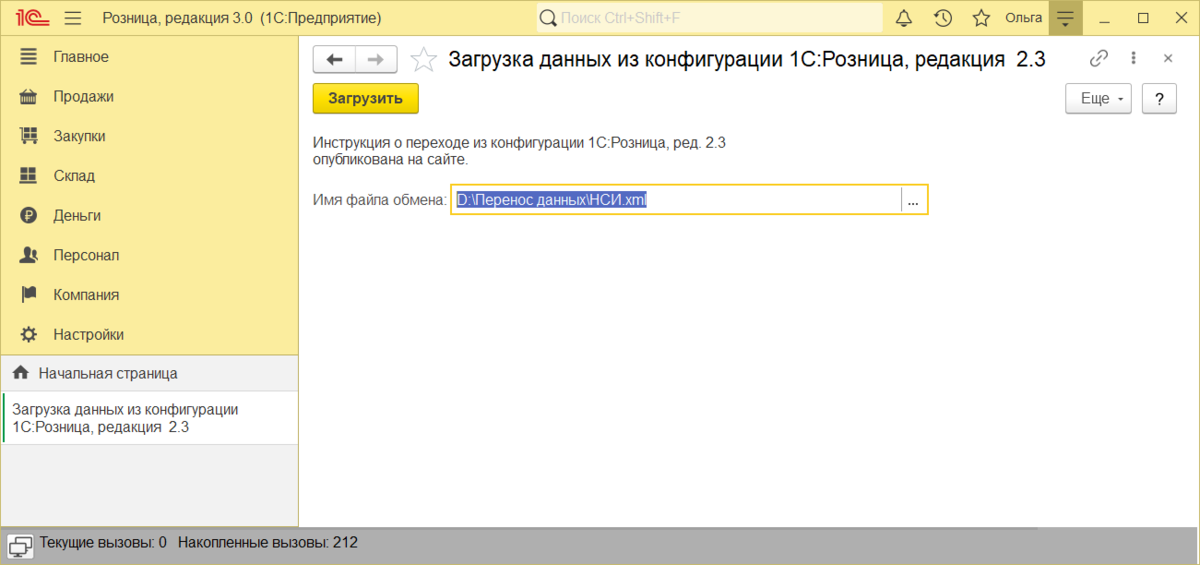Close the data loading form
Image resolution: width=1200 pixels, height=565 pixels.
point(1167,58)
